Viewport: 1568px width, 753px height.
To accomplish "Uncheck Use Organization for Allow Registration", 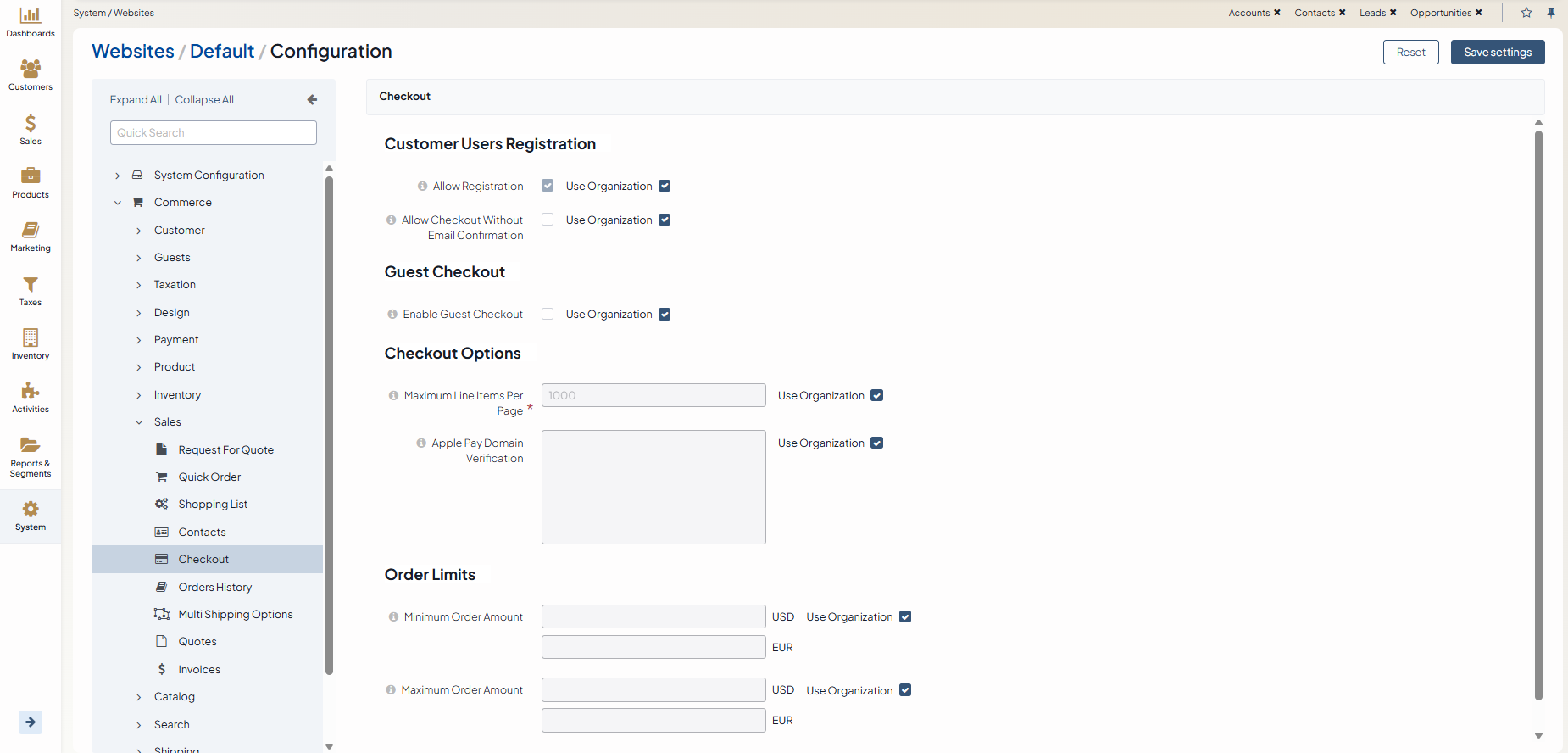I will [664, 186].
